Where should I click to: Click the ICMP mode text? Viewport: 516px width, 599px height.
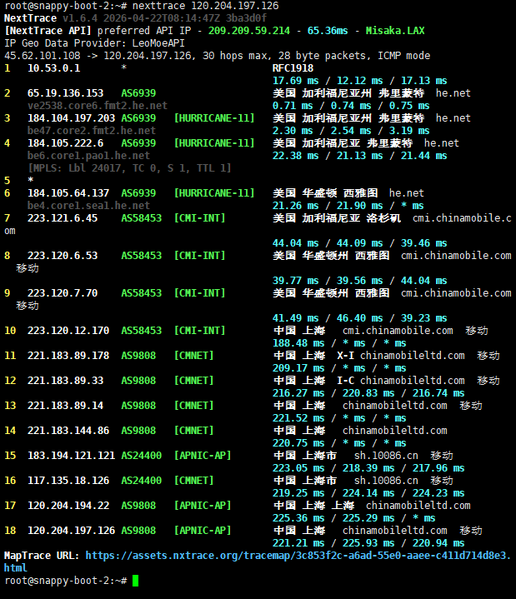click(x=404, y=56)
